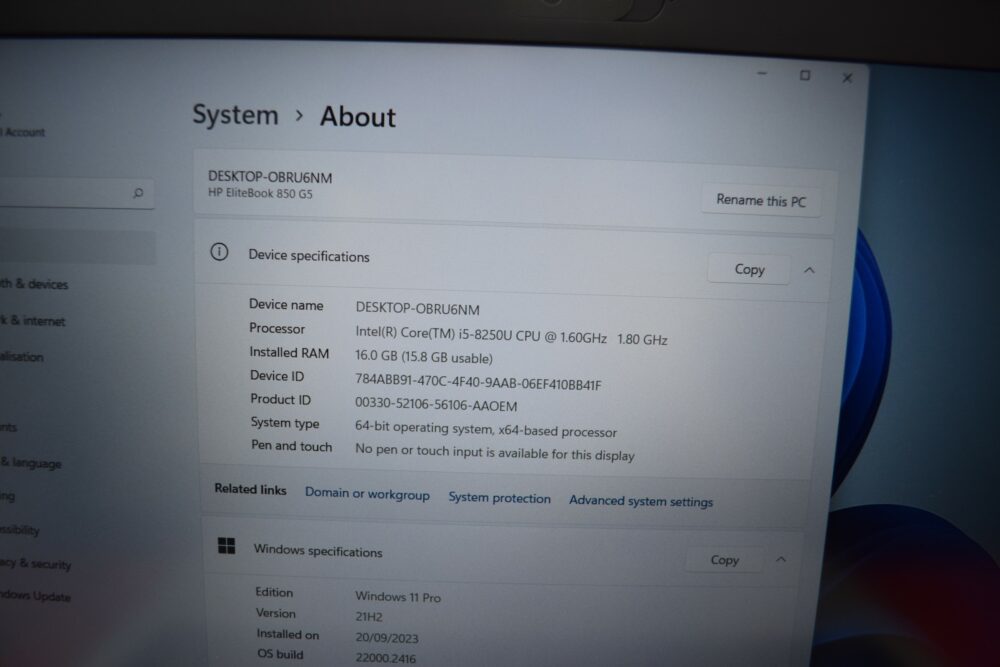Click the System type label
The image size is (1000, 667).
tap(284, 423)
